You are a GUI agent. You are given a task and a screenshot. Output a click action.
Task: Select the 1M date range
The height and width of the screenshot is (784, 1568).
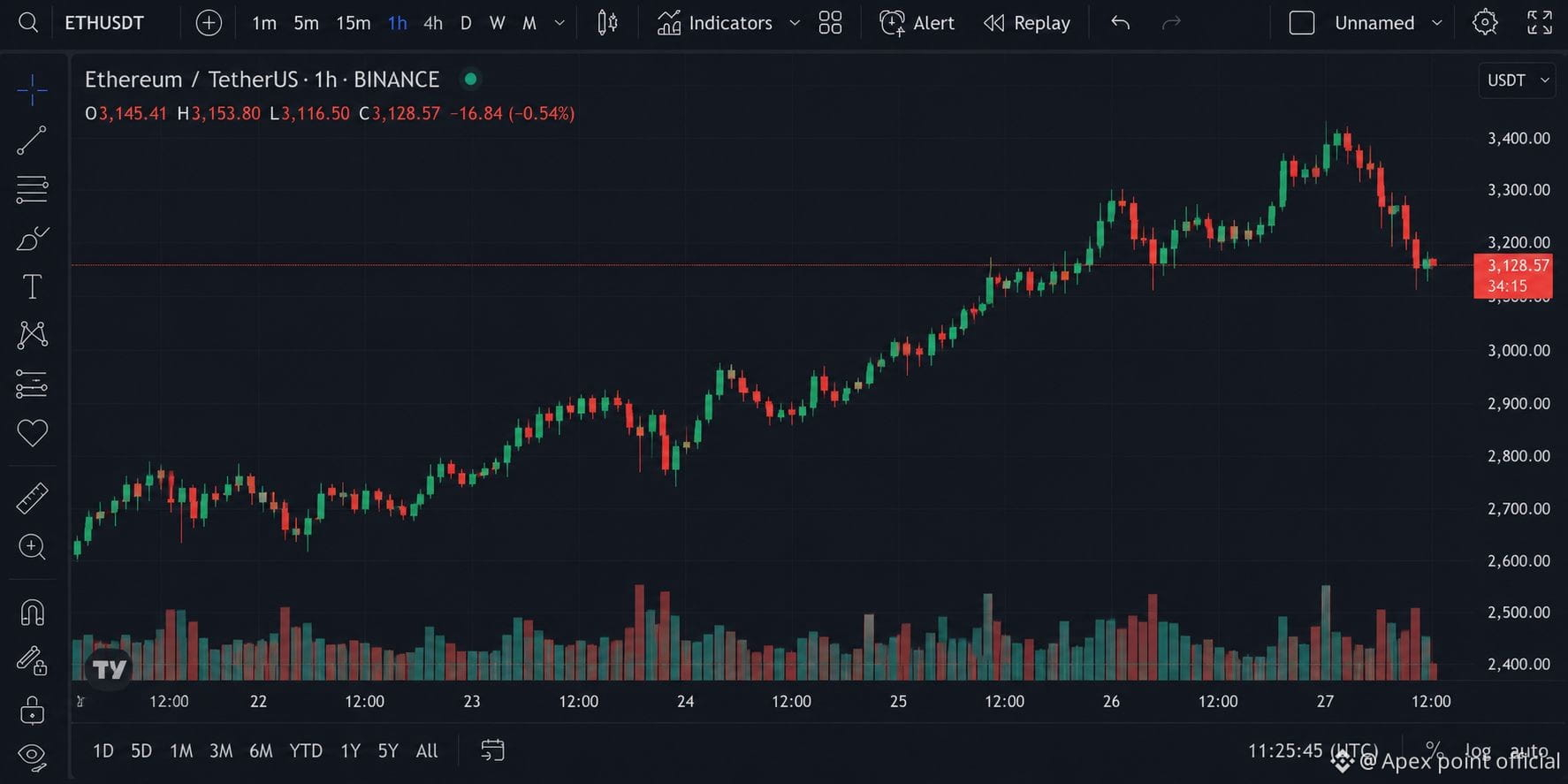point(181,750)
